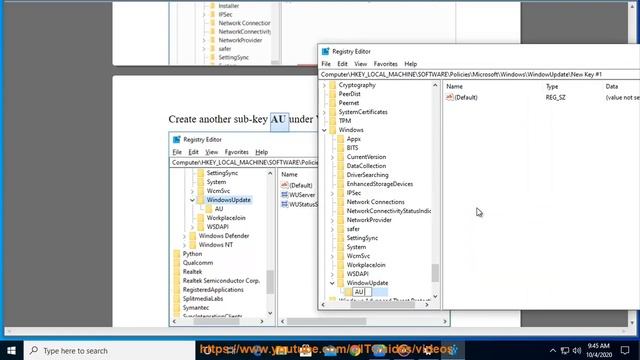The height and width of the screenshot is (360, 640).
Task: Click the folder icon next to BITS
Action: tap(341, 148)
